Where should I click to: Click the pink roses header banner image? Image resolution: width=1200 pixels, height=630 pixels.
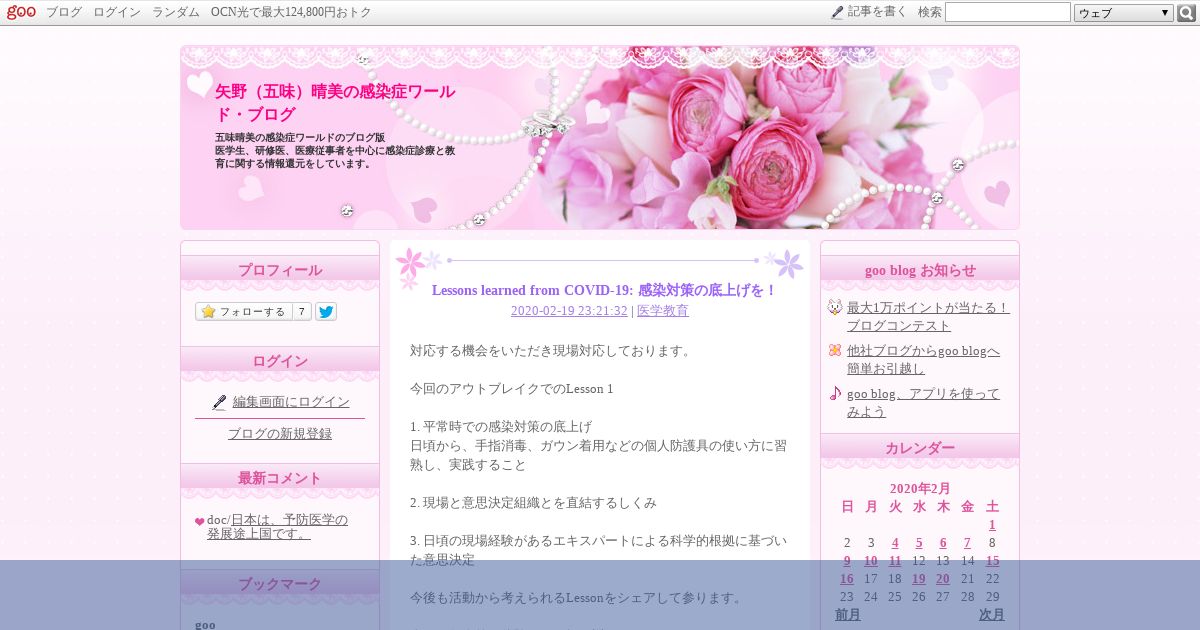coord(600,138)
